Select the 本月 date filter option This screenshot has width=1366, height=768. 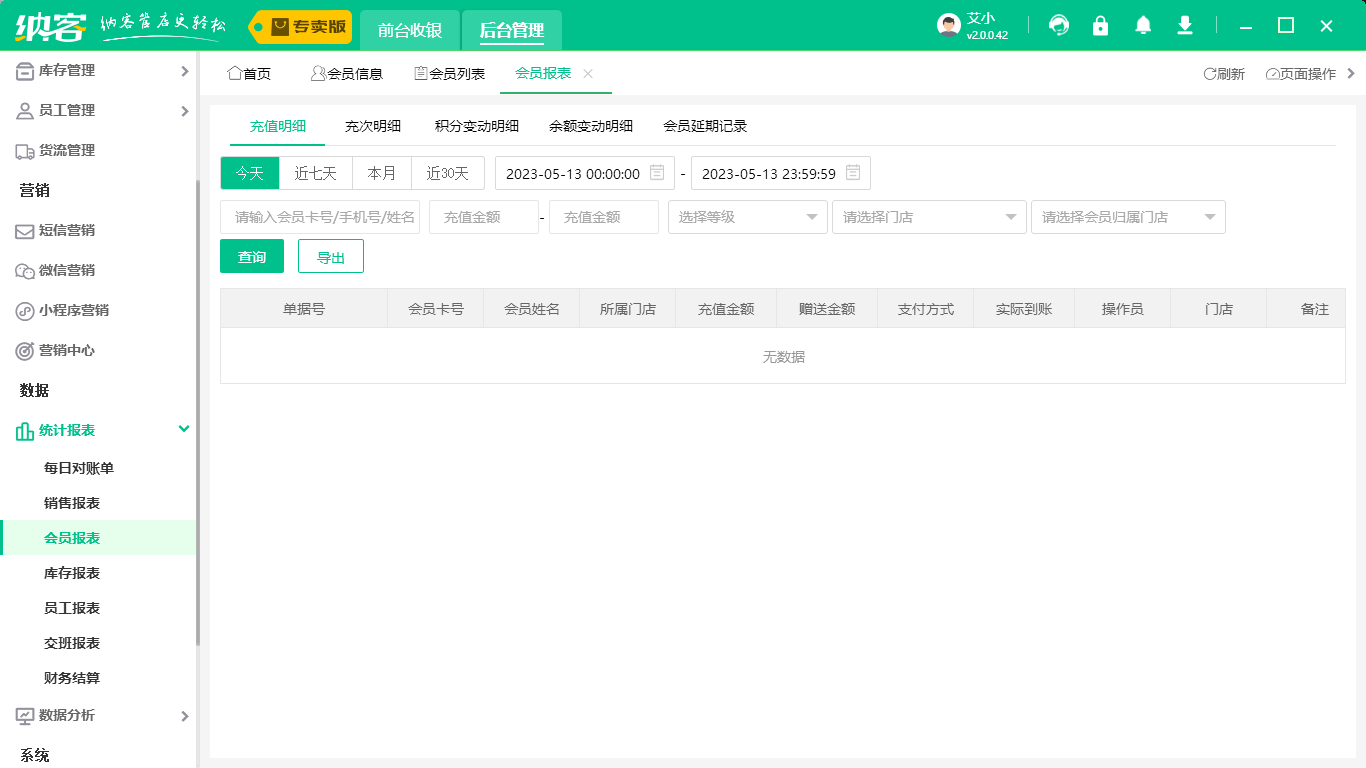[381, 172]
